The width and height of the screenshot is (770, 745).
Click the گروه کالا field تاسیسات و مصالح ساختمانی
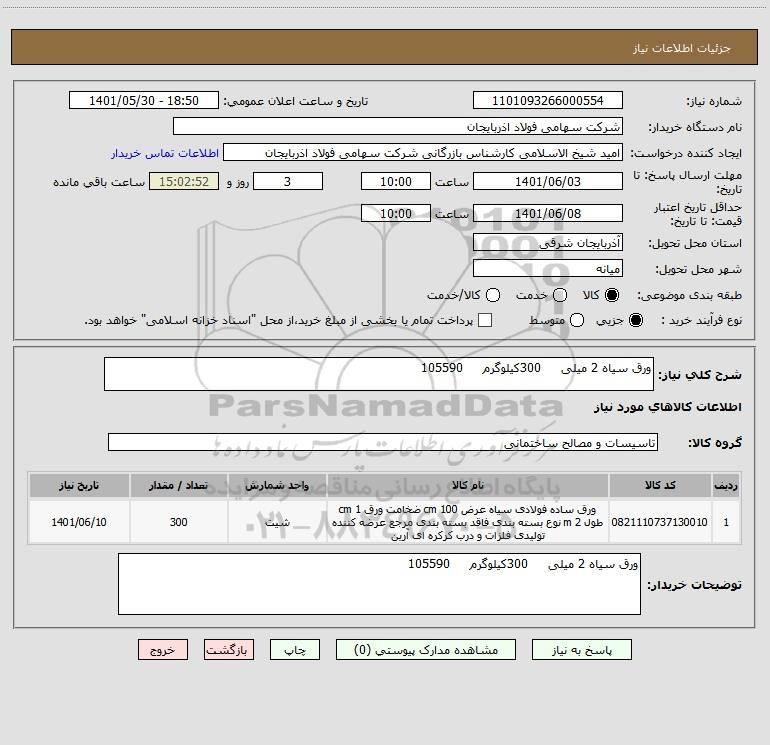pyautogui.click(x=383, y=442)
